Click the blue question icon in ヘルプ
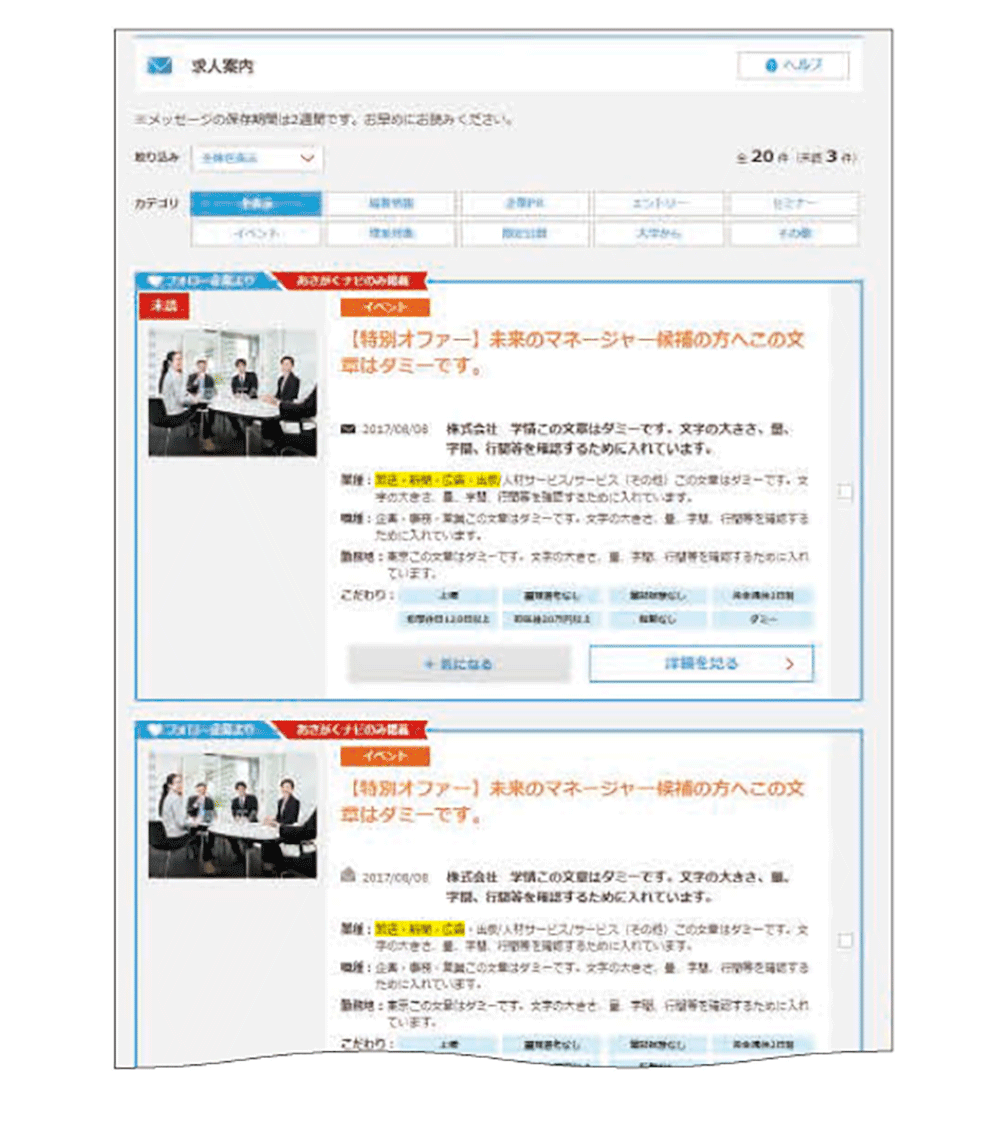1000x1127 pixels. coord(770,66)
